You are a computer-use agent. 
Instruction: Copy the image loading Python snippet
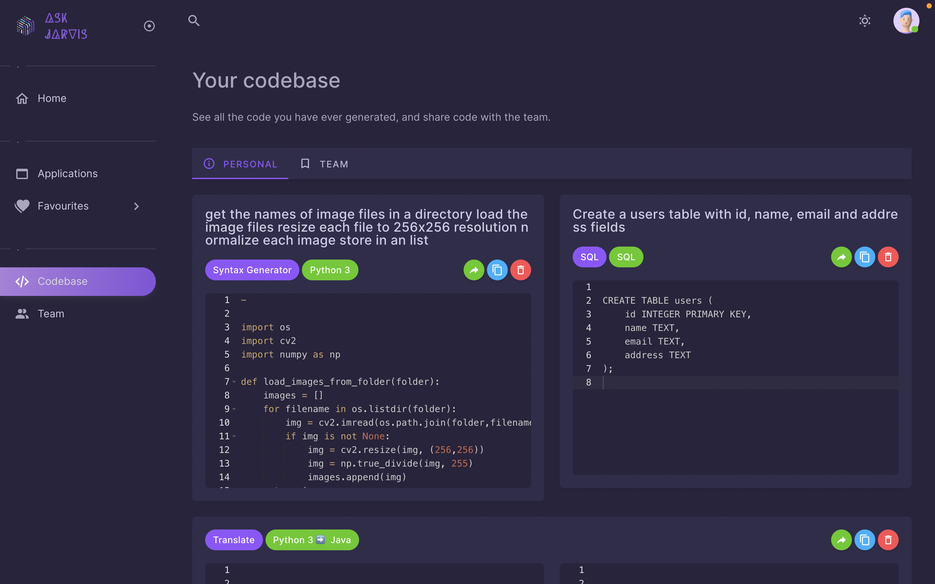tap(497, 269)
